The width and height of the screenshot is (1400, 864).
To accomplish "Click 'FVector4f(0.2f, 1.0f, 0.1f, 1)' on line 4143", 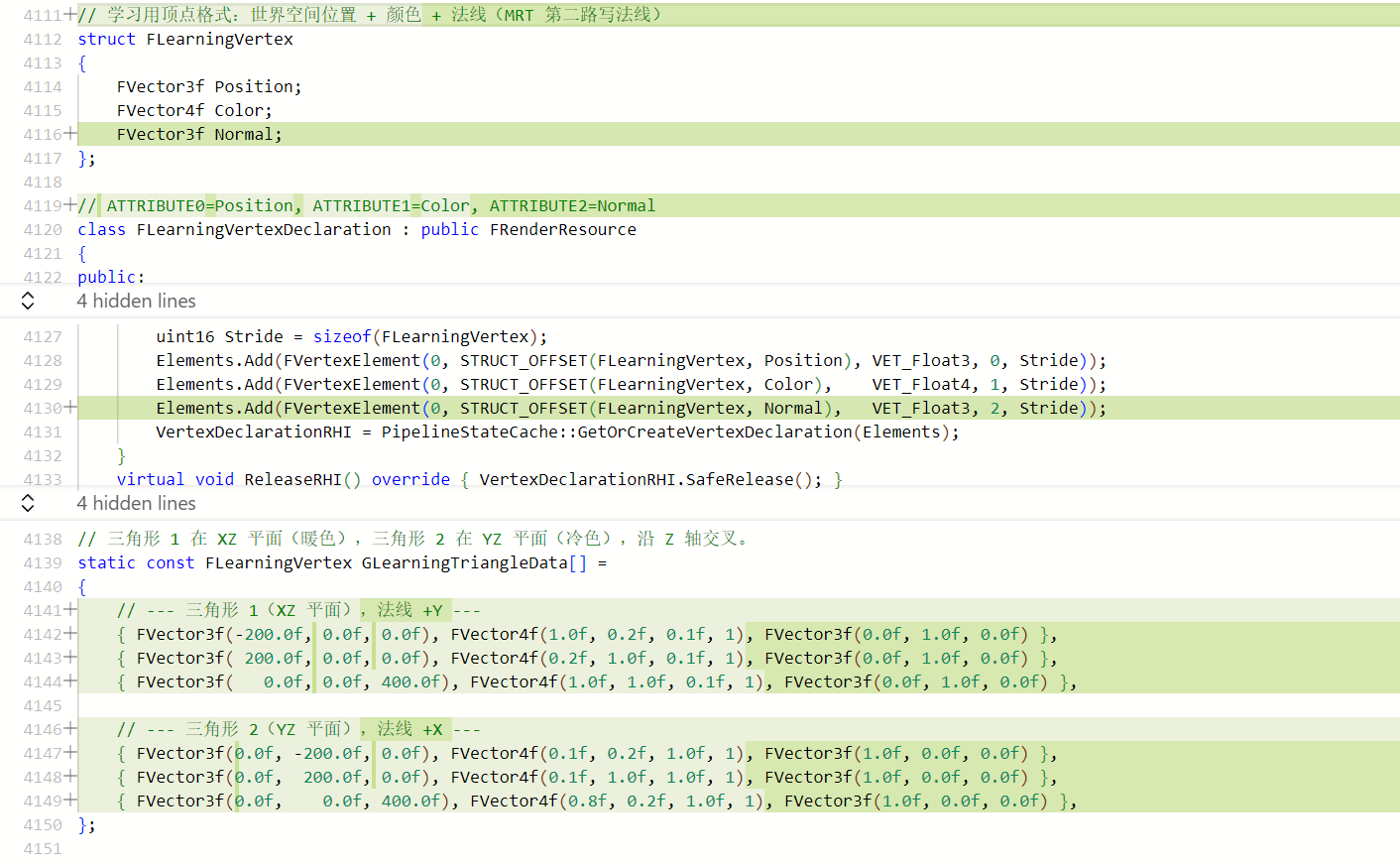I will pos(597,658).
